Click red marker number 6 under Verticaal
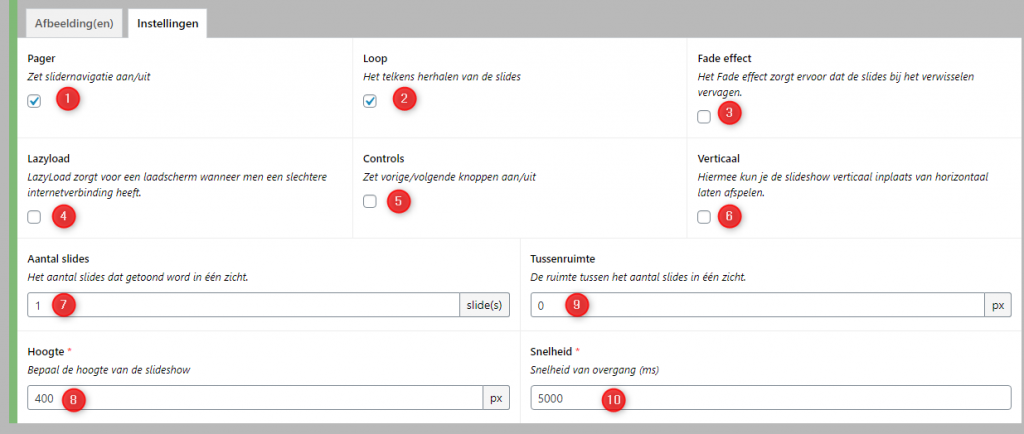Viewport: 1024px width, 434px height. pyautogui.click(x=731, y=216)
